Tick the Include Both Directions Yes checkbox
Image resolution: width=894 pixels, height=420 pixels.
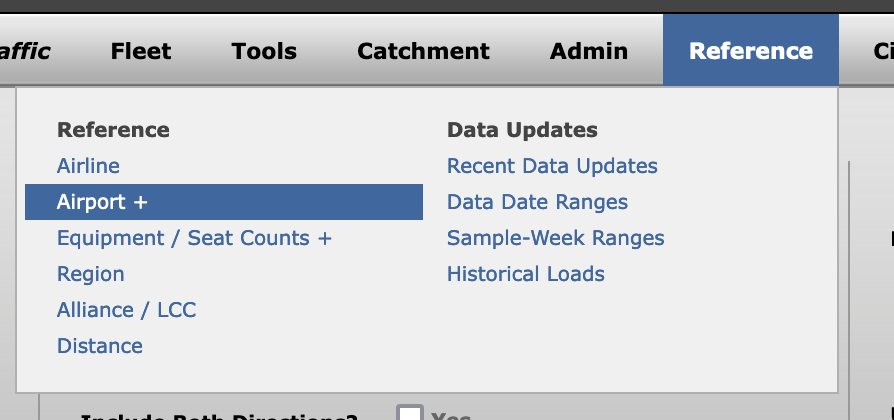click(x=409, y=414)
